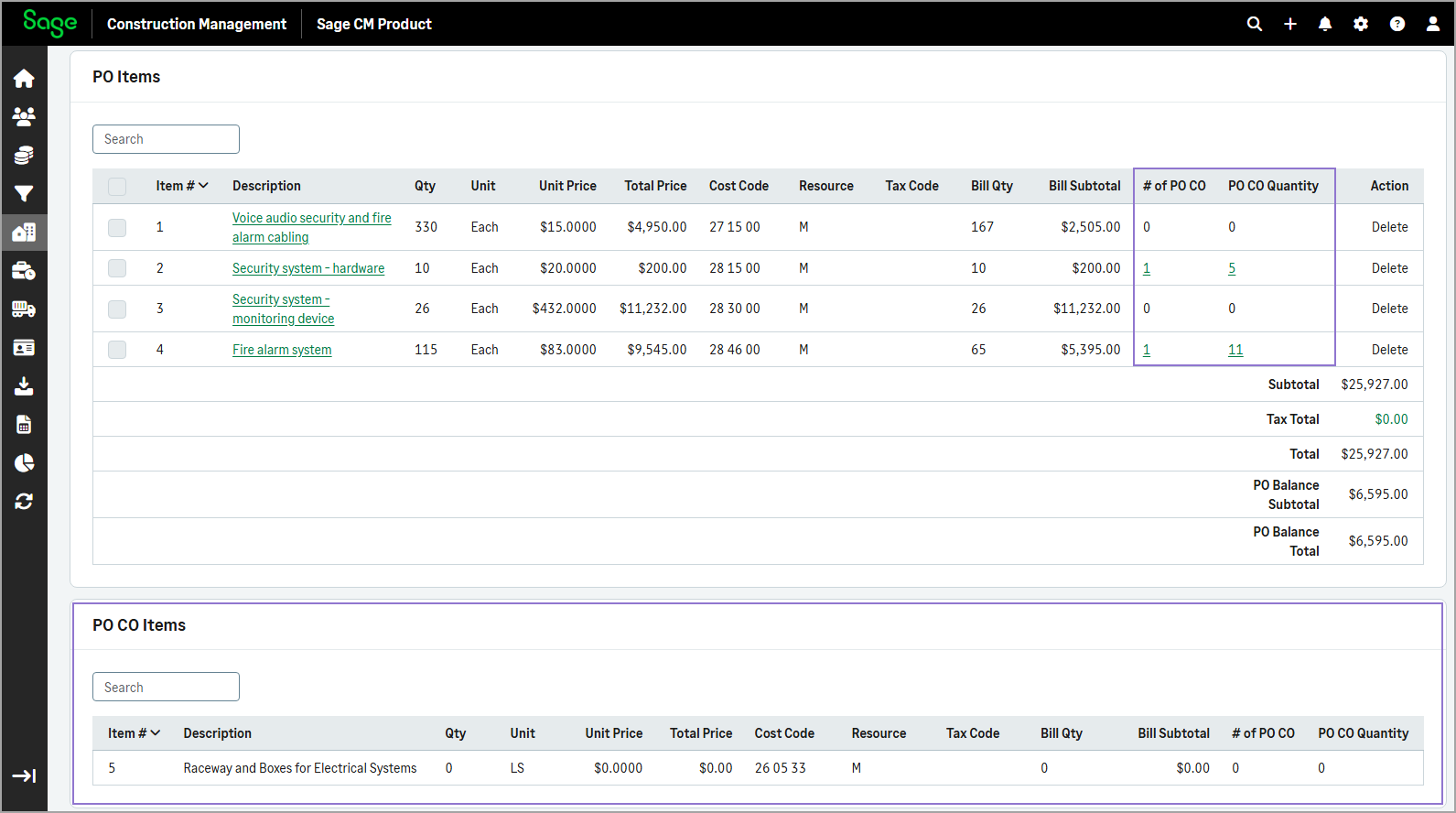This screenshot has width=1456, height=813.
Task: Delete the Security system - monitoring device item
Action: [x=1389, y=309]
